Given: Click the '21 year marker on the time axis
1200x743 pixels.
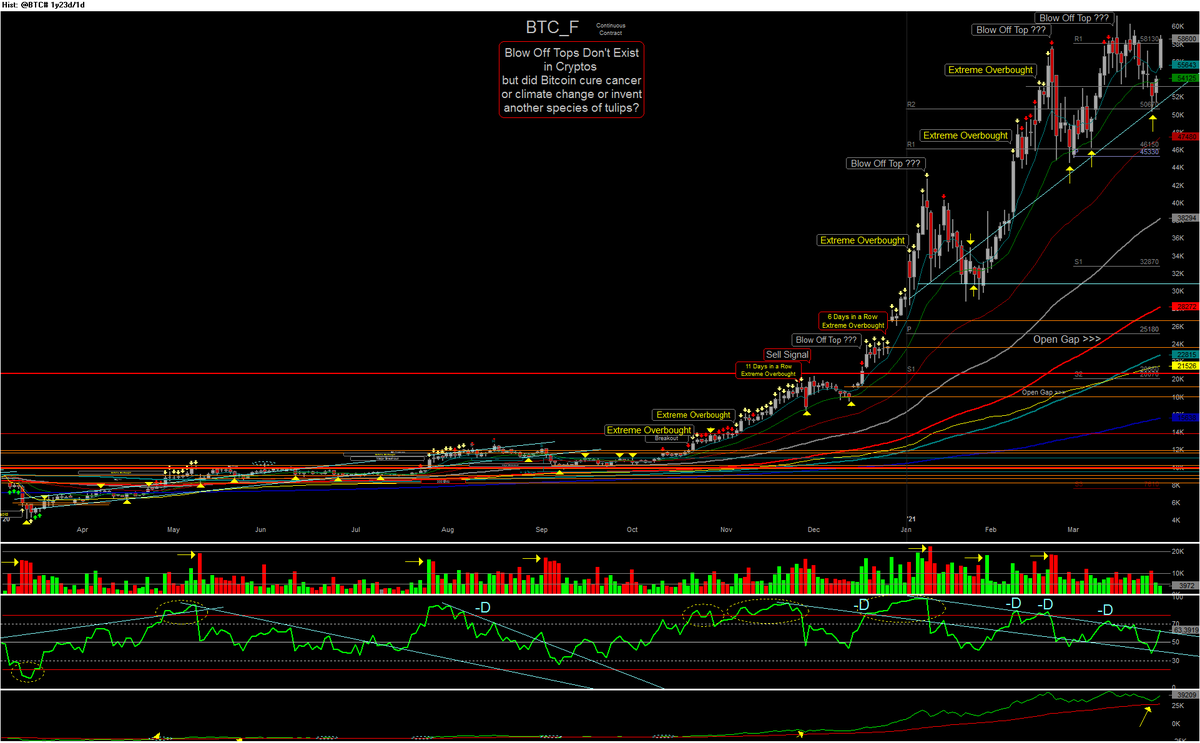Looking at the screenshot, I should pyautogui.click(x=910, y=518).
